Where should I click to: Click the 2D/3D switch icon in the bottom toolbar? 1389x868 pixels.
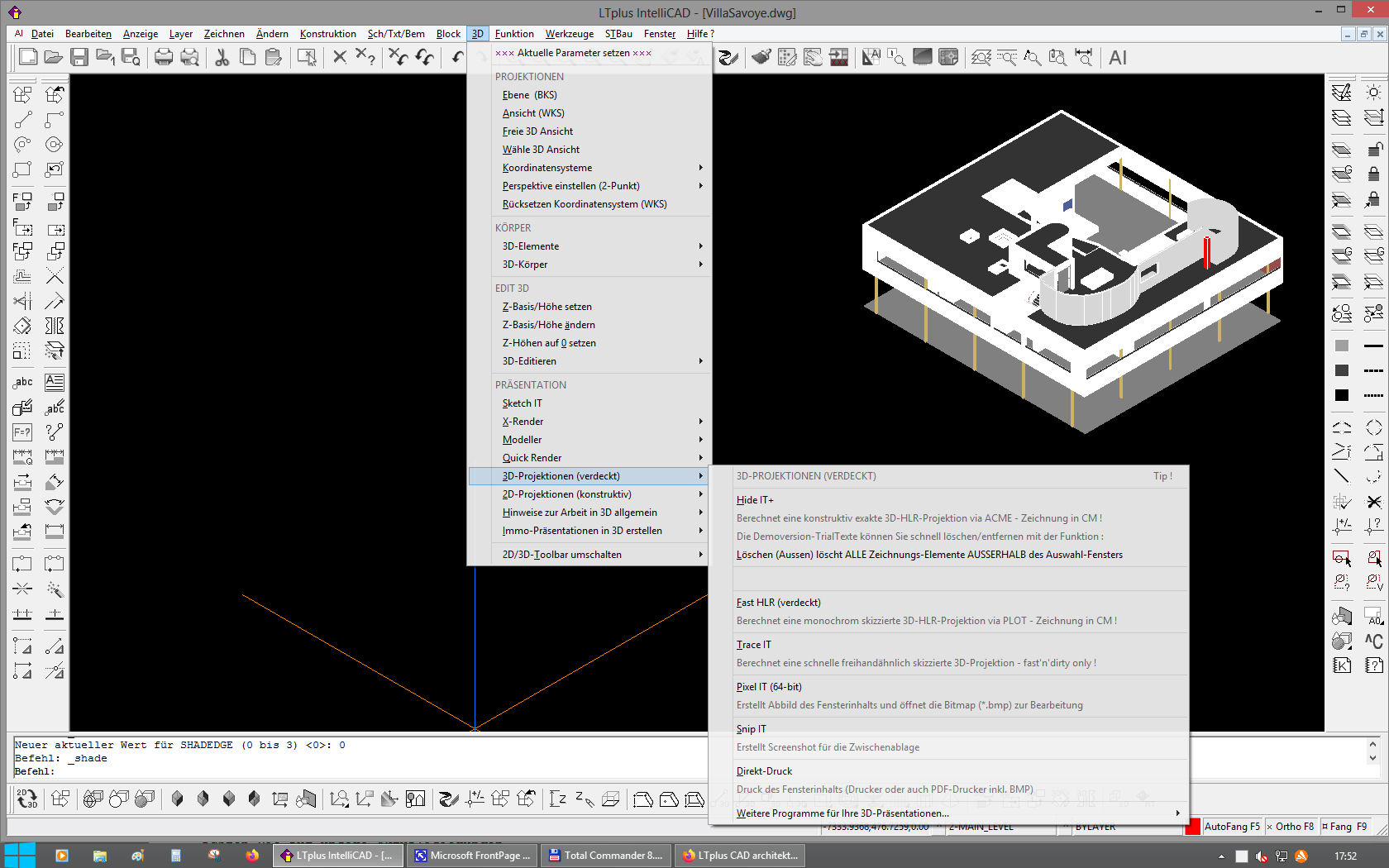point(26,799)
